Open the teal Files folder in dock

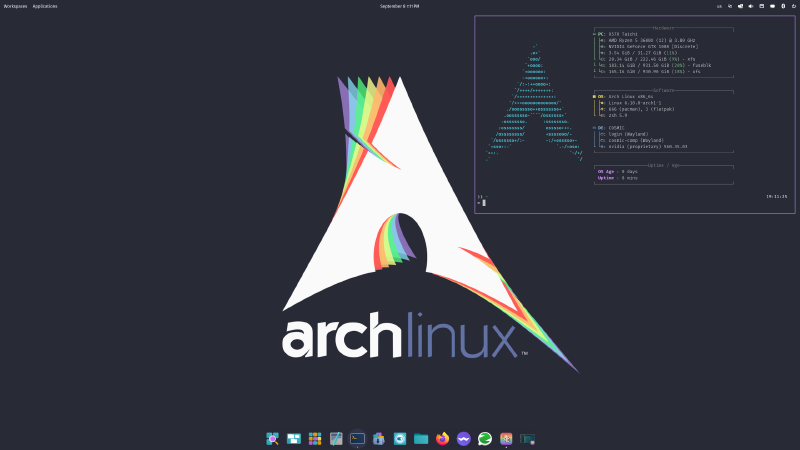coord(421,438)
